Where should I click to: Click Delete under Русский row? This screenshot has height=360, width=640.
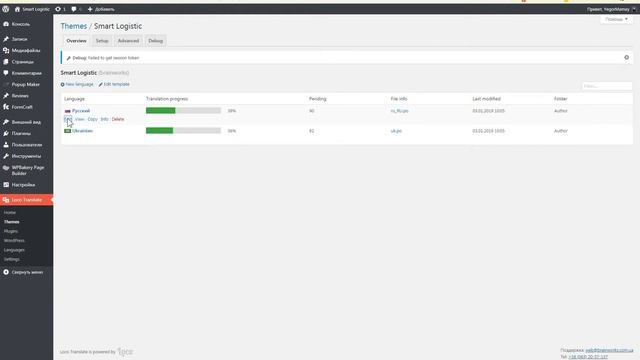point(118,119)
